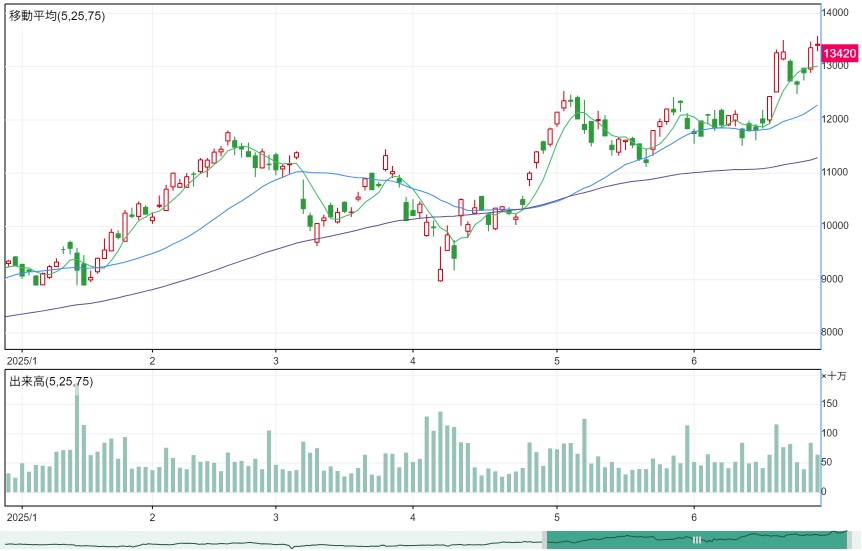
Task: Click the 10000 price axis label
Action: point(835,225)
